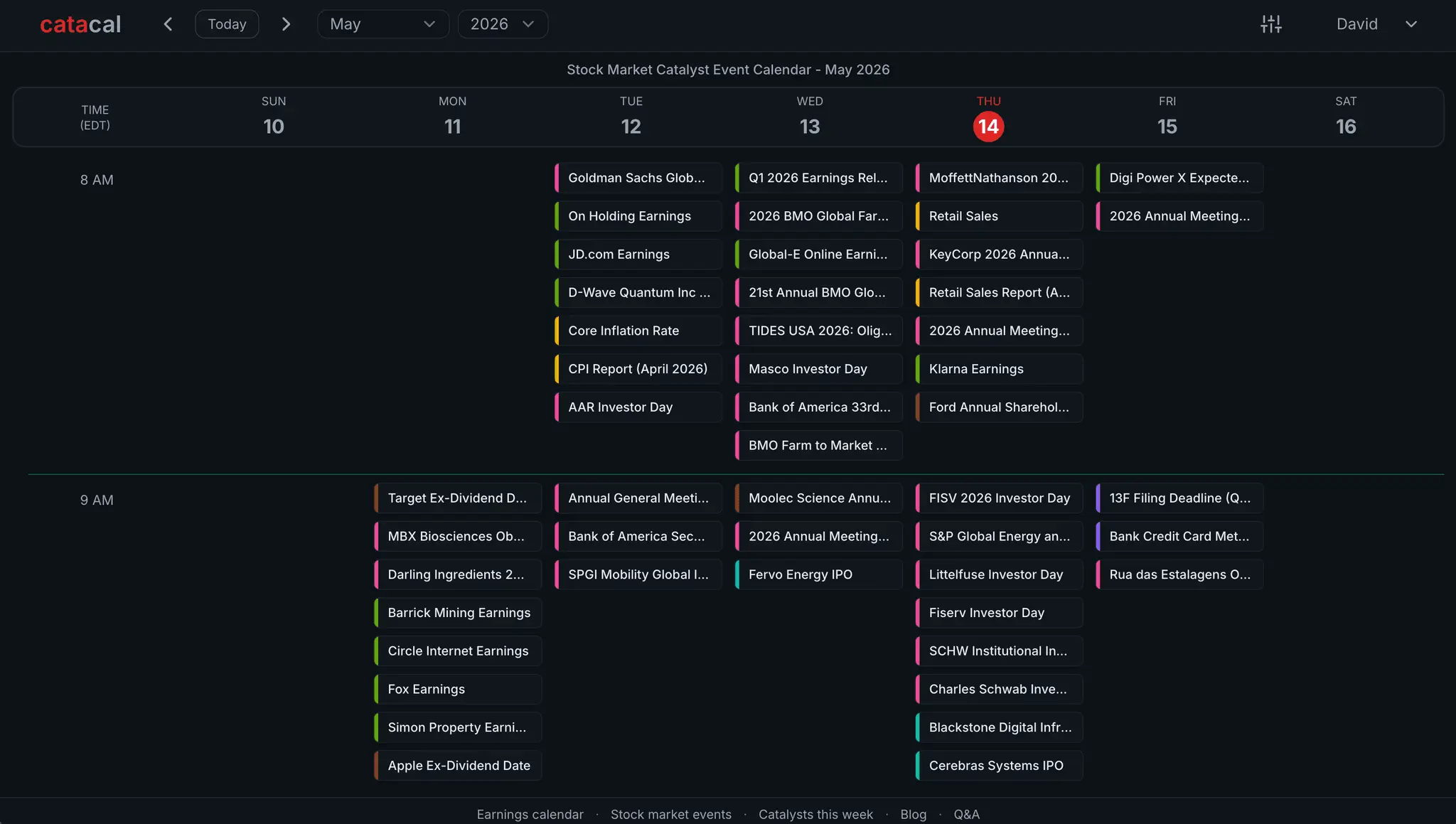
Task: Expand the David user menu
Action: tap(1377, 24)
